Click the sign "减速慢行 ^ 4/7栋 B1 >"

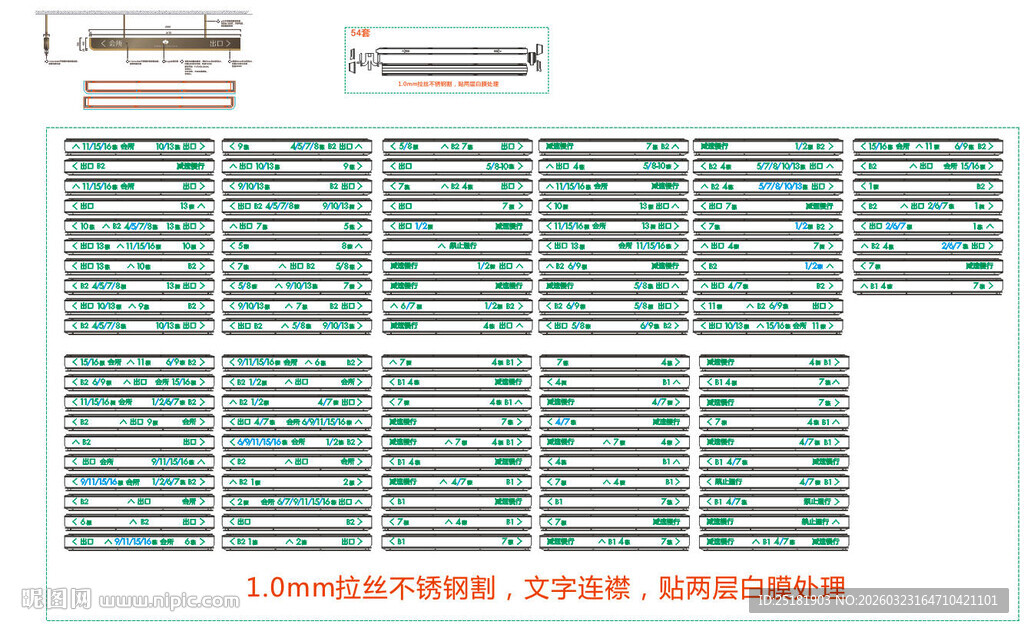[x=456, y=484]
